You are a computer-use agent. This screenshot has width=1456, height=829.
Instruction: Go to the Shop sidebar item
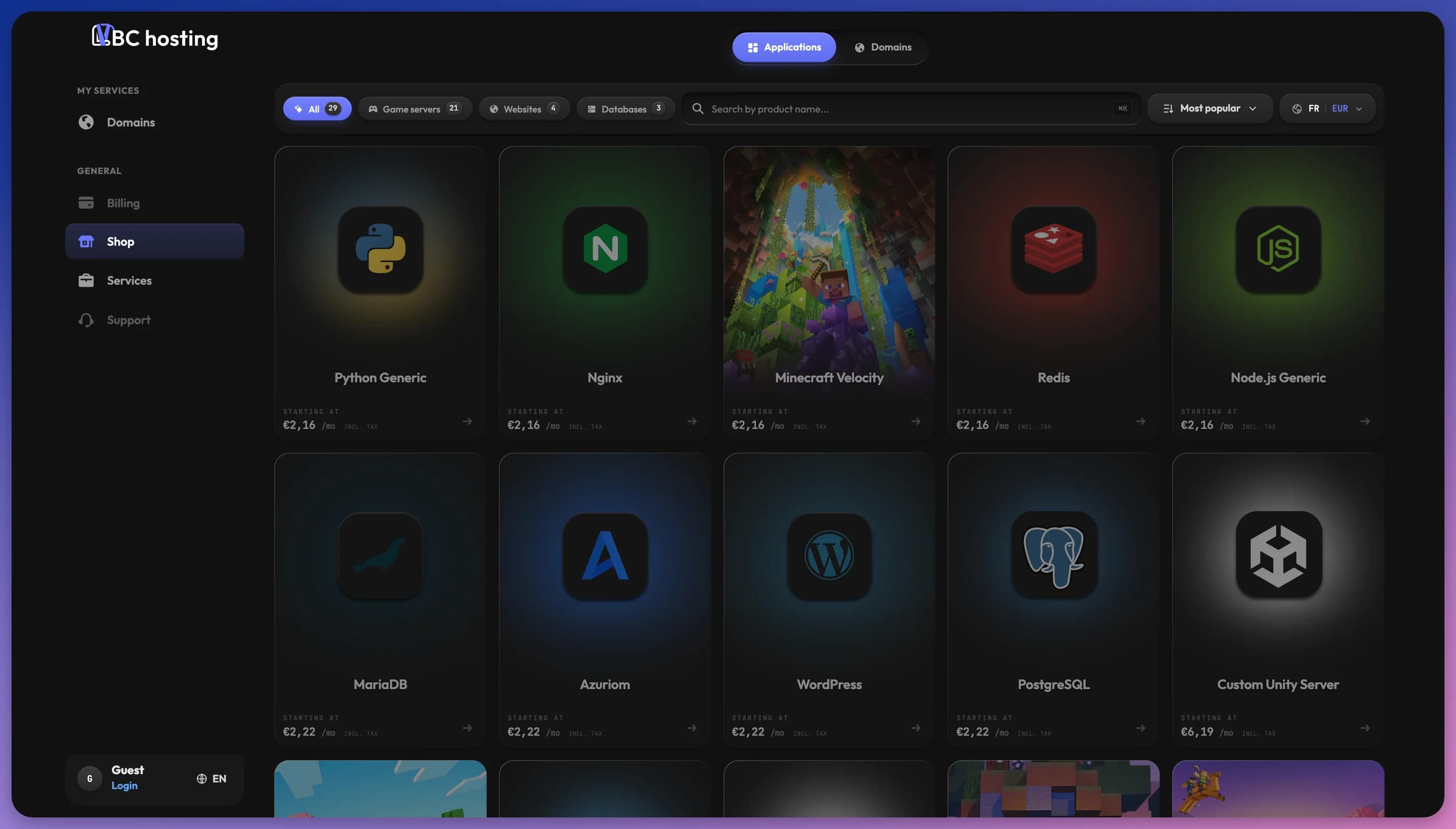coord(155,241)
